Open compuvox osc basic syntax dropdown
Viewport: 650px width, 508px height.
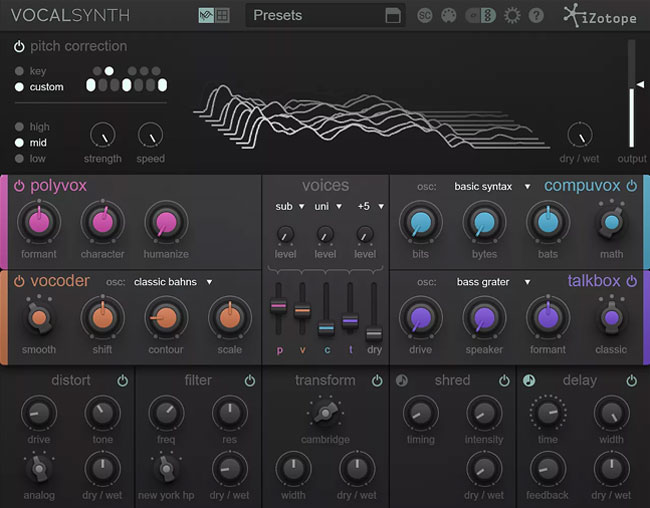click(x=492, y=187)
